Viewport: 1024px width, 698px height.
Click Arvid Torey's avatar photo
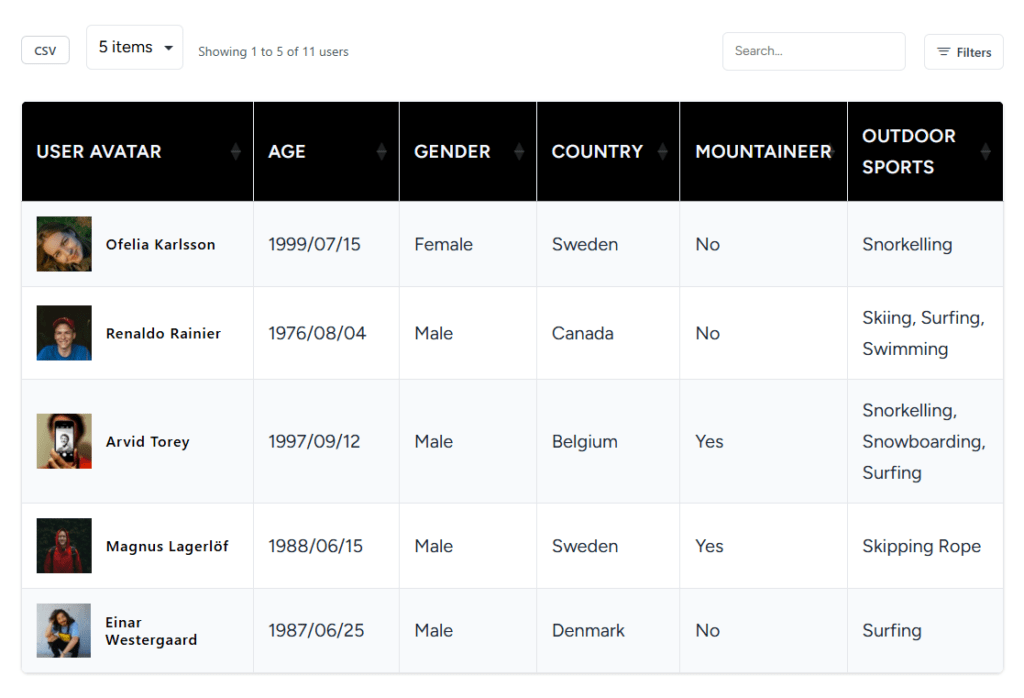[64, 441]
